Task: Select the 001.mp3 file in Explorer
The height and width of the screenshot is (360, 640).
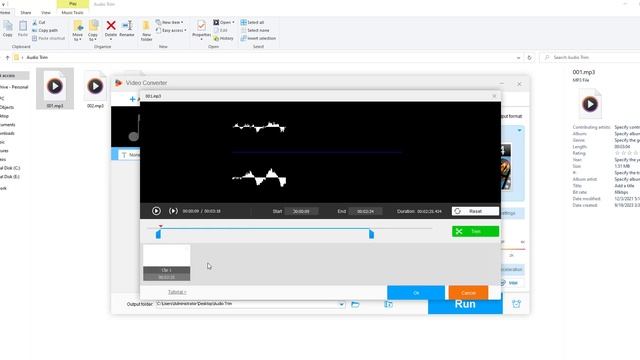Action: [x=55, y=89]
